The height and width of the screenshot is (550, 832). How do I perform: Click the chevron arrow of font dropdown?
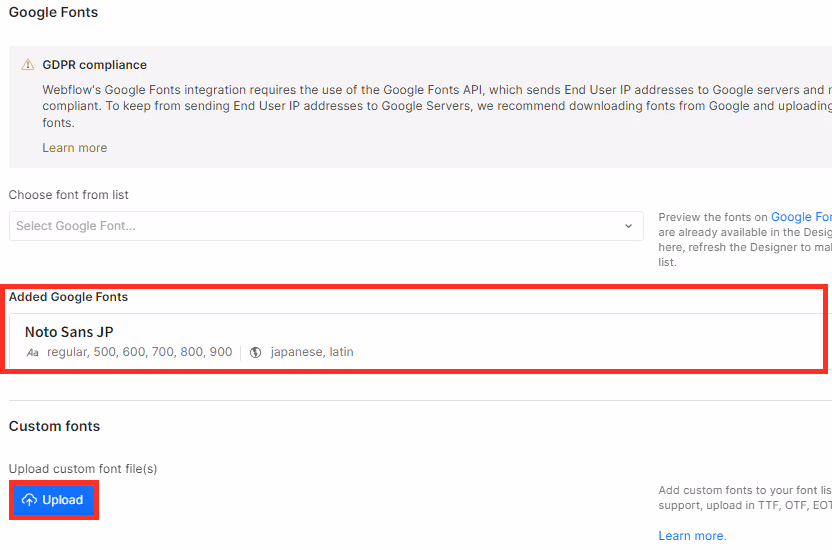tap(628, 226)
